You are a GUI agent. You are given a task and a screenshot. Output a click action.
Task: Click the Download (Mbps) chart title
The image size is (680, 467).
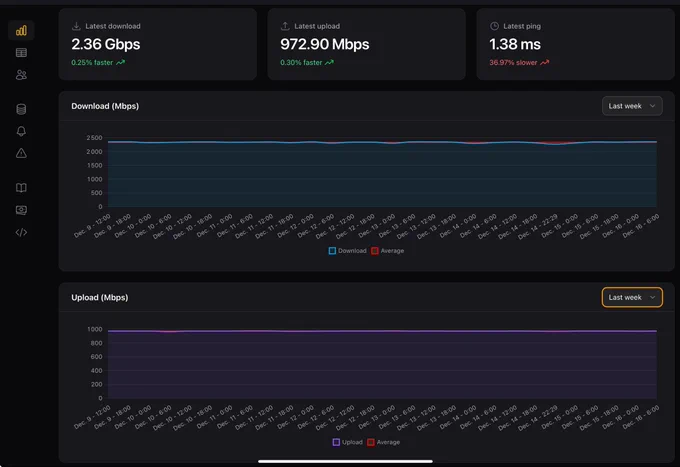click(105, 106)
